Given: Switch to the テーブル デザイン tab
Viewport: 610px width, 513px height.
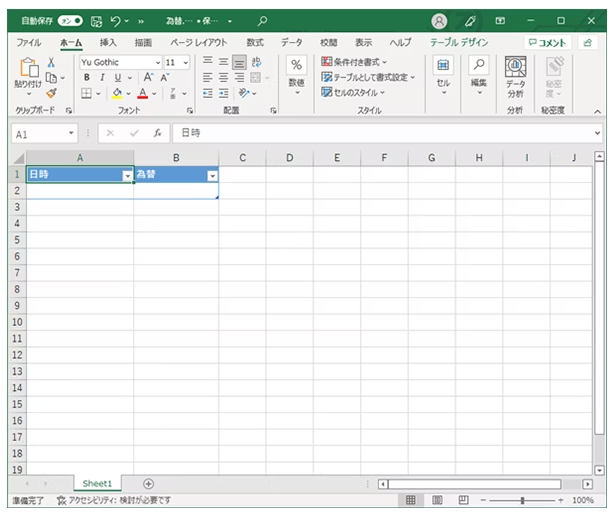Looking at the screenshot, I should pyautogui.click(x=459, y=42).
